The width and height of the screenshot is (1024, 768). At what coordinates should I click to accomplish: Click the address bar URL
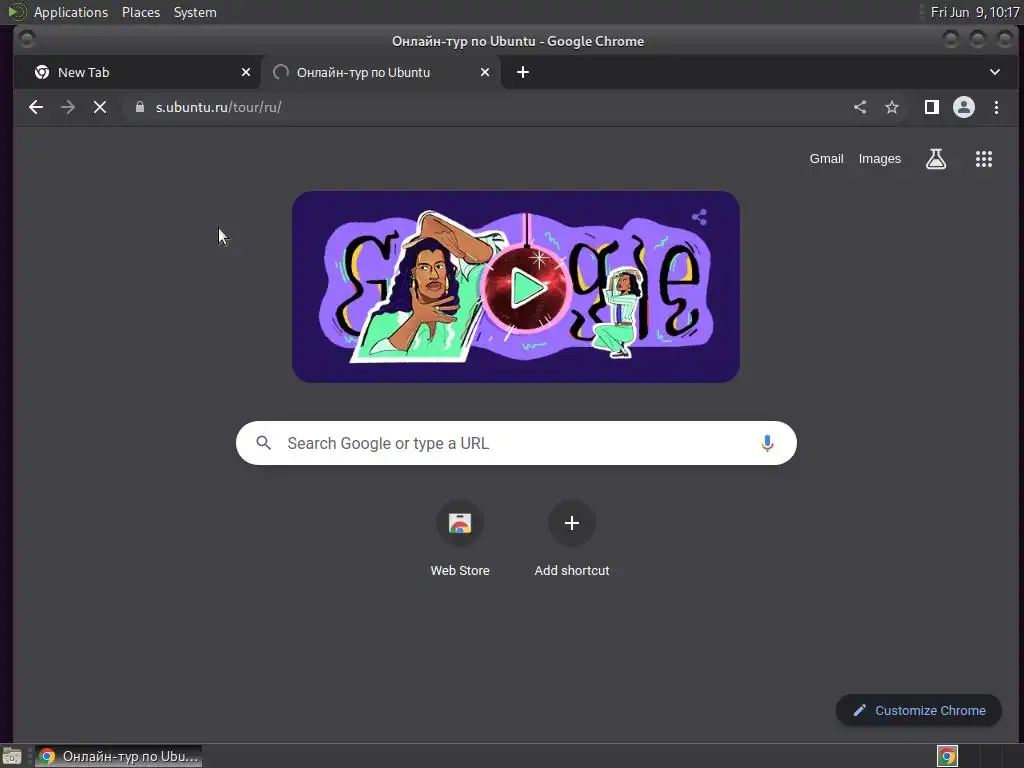click(219, 107)
